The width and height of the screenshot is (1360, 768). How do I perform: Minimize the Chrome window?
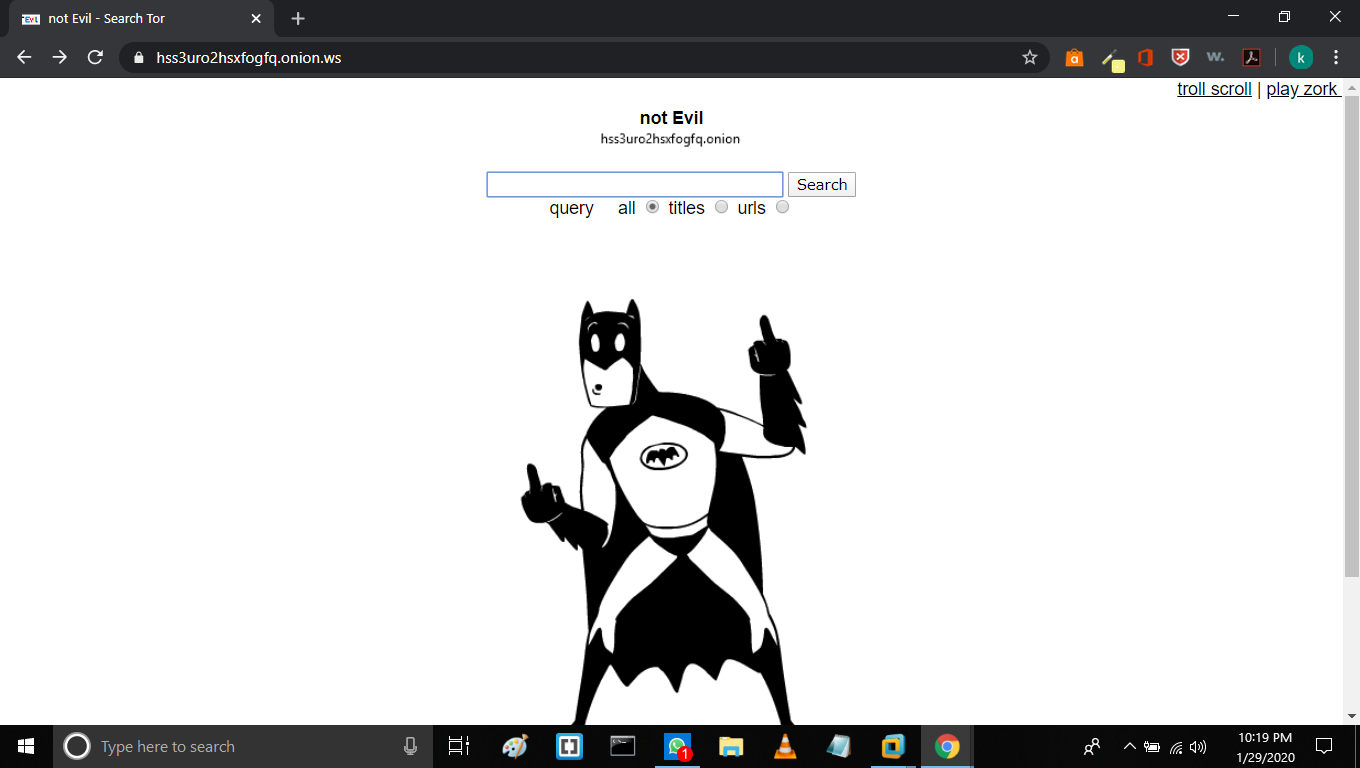1233,17
